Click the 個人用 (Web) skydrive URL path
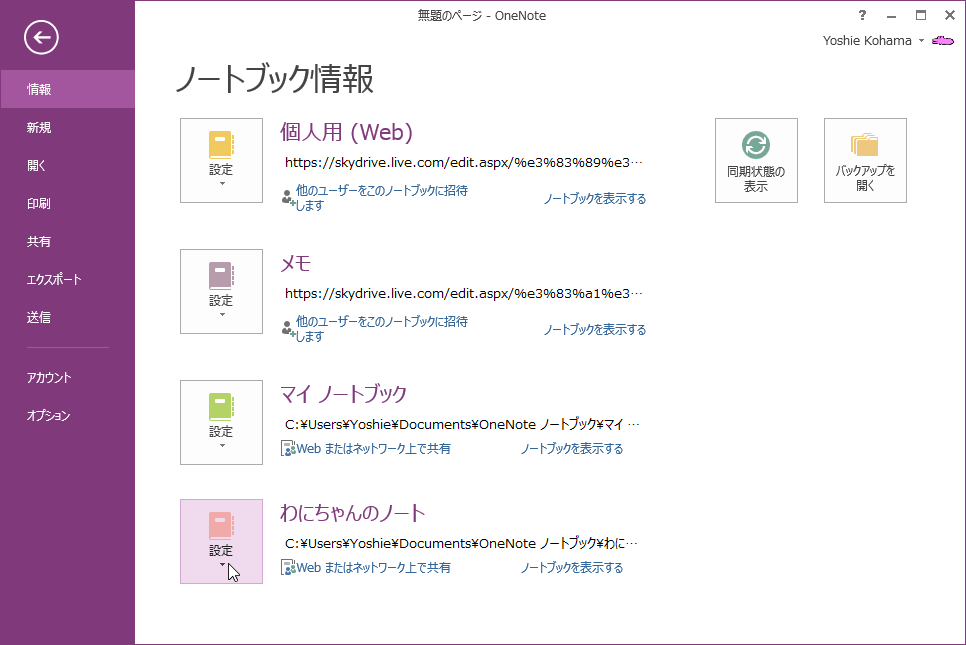 (464, 162)
